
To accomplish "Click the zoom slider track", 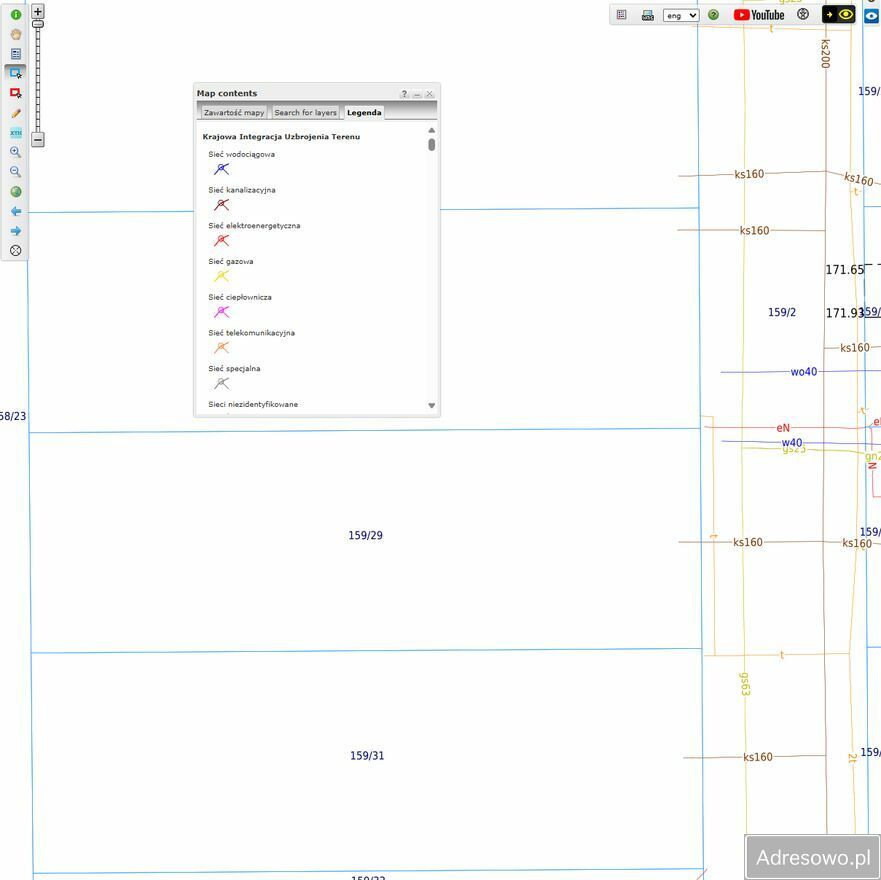I will point(38,79).
